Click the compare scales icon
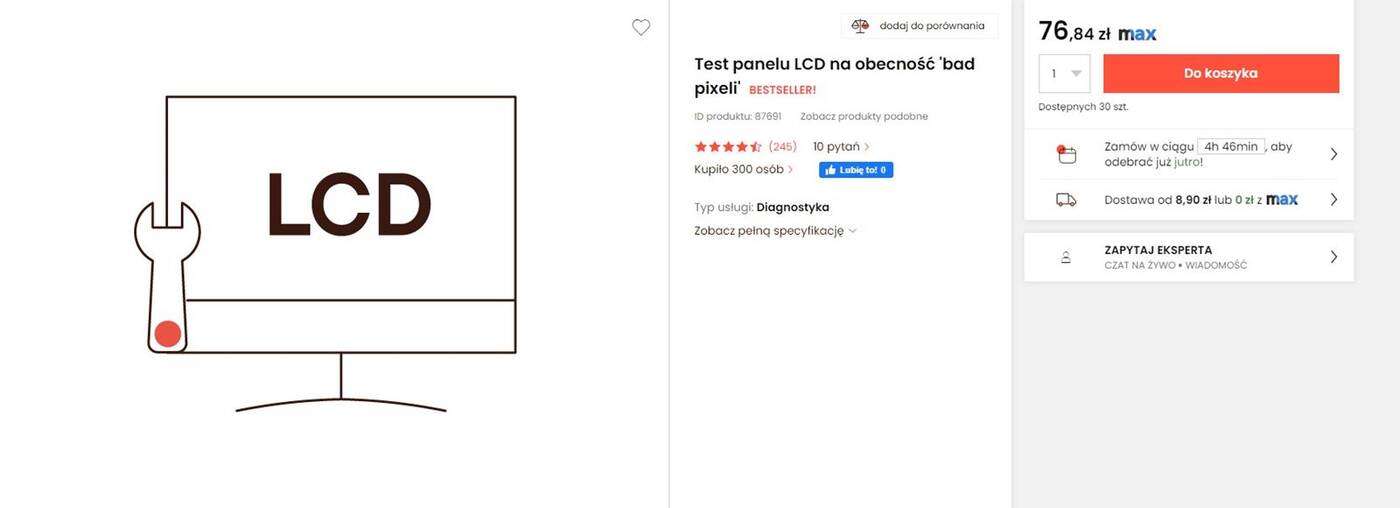This screenshot has width=1400, height=508. point(860,26)
